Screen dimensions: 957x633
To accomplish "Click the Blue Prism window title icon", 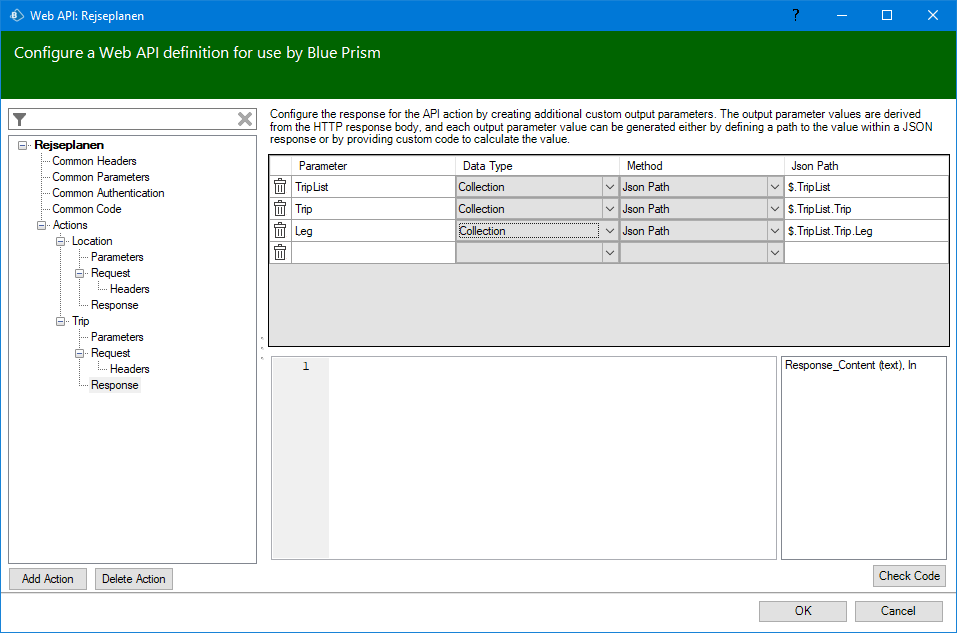I will [x=17, y=15].
